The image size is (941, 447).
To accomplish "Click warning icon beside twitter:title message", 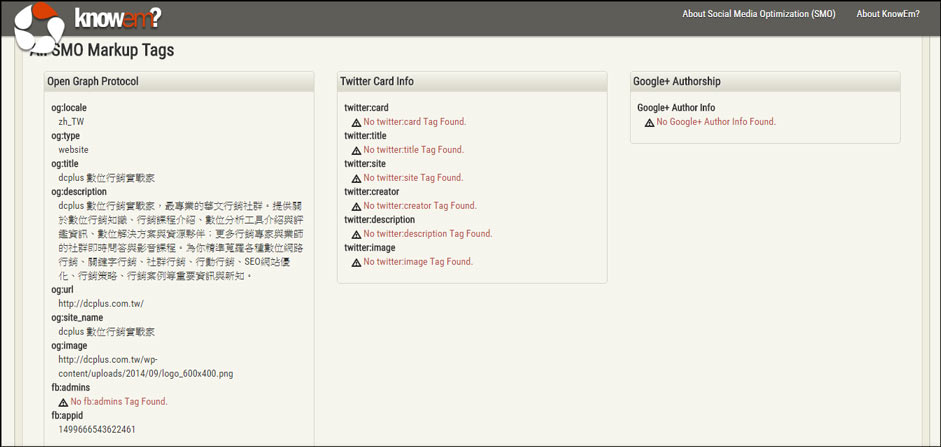I will [356, 150].
